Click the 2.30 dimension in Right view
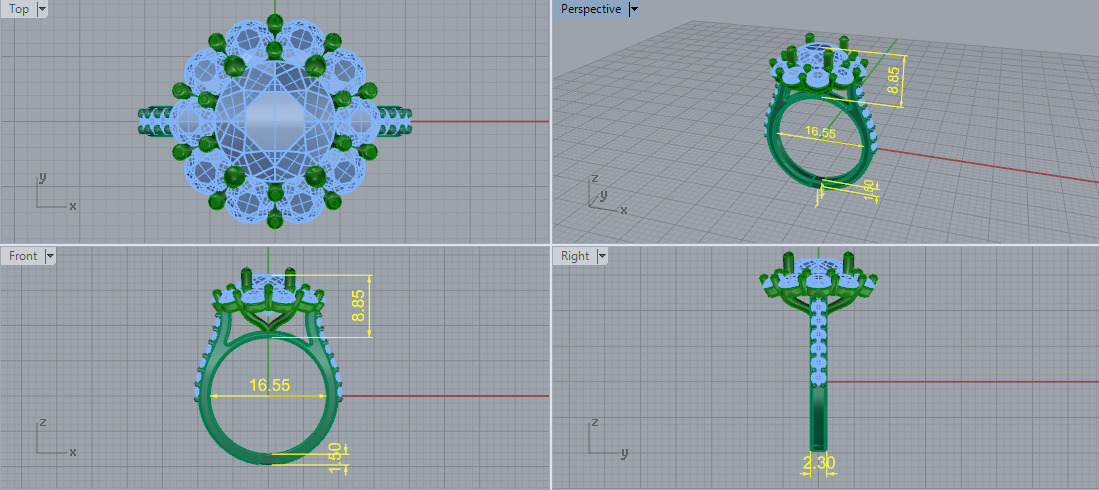The image size is (1099, 490). (x=818, y=463)
